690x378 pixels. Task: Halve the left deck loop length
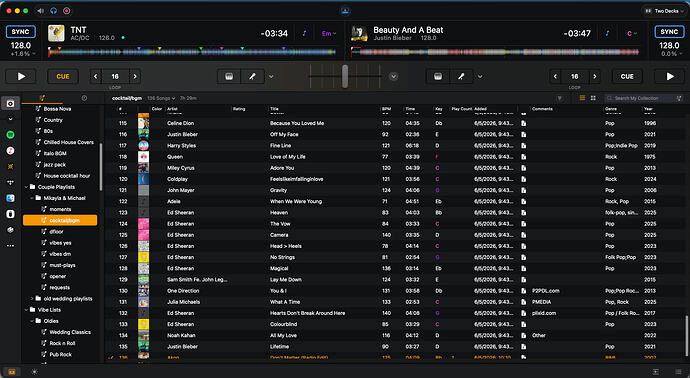pos(95,77)
